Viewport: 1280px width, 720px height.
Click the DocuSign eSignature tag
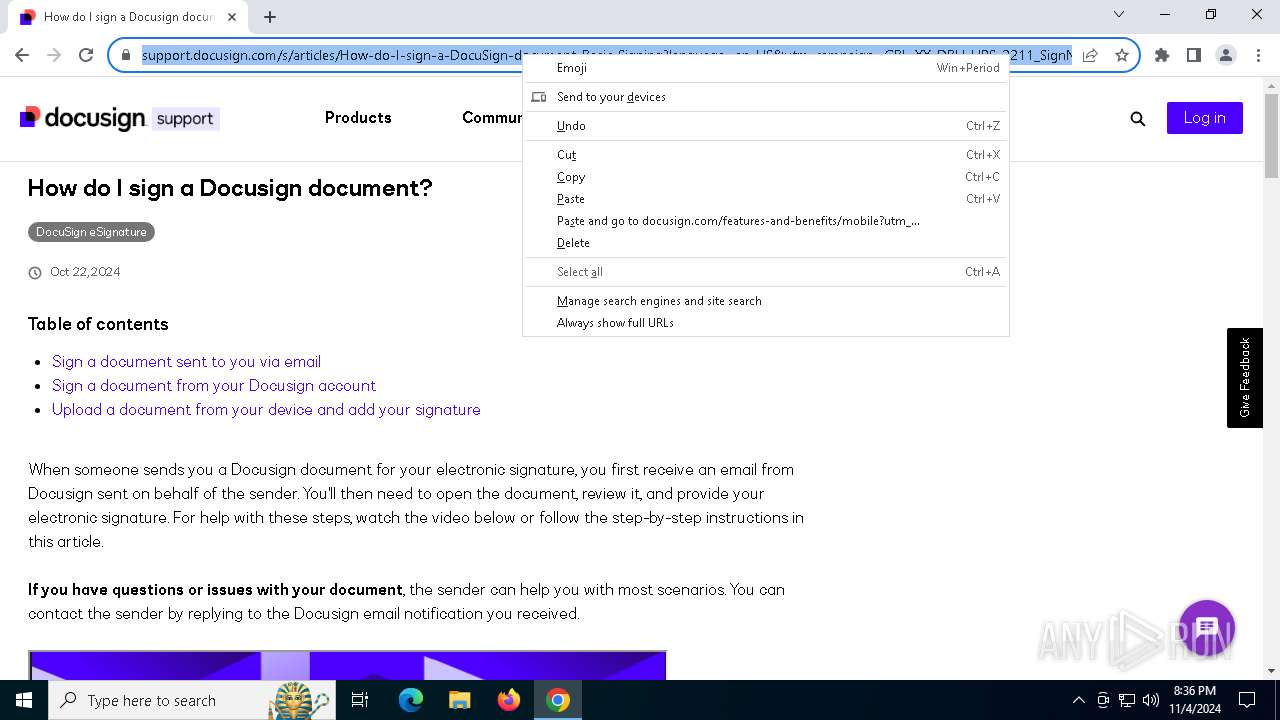coord(91,232)
